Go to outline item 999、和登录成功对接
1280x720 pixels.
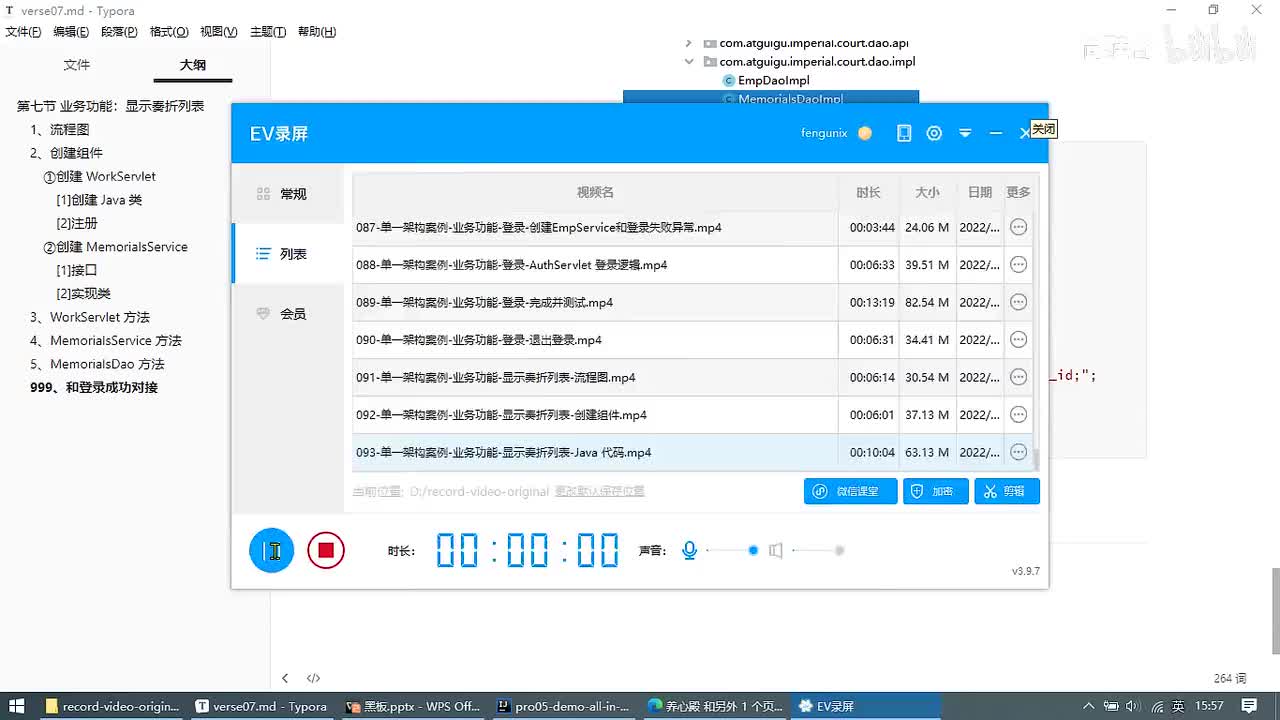tap(94, 387)
